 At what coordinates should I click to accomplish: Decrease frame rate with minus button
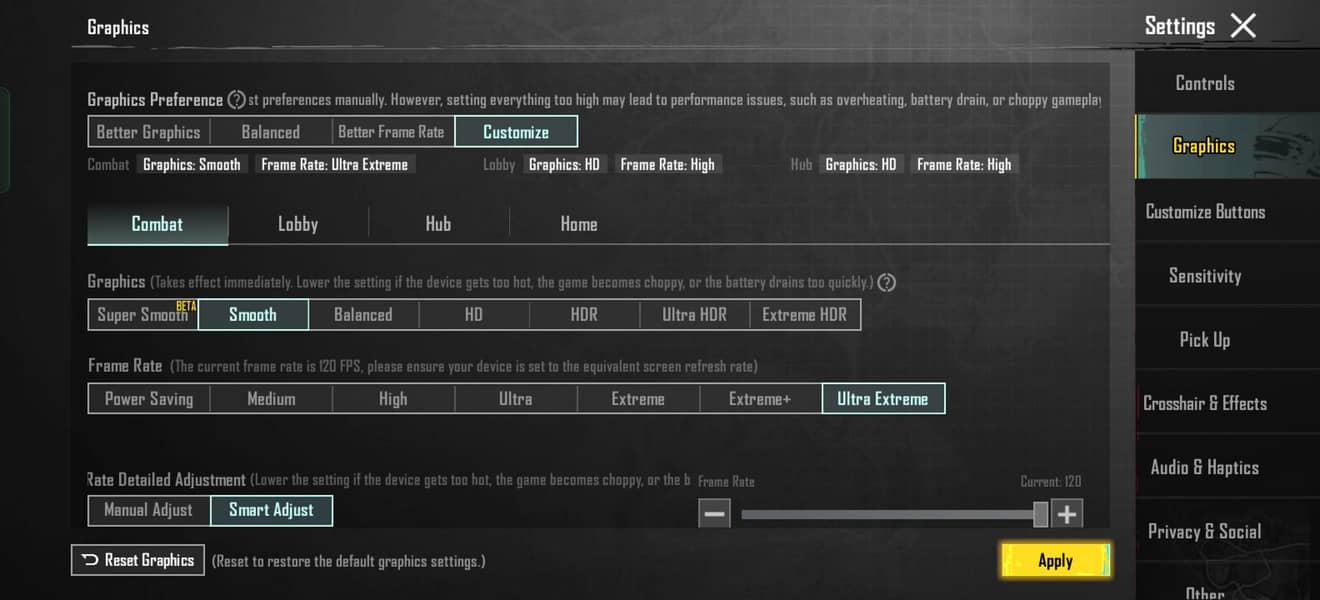click(714, 514)
